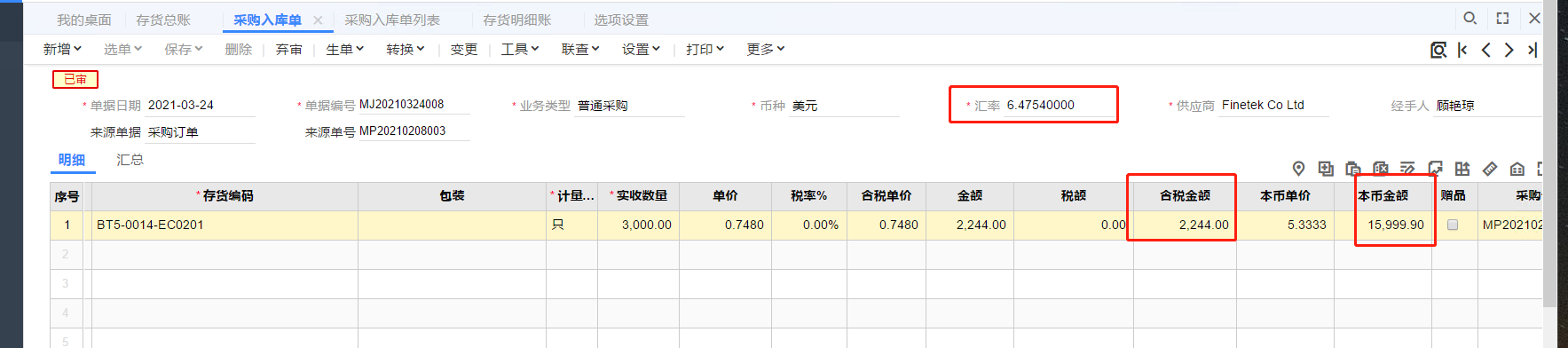The image size is (1568, 348).
Task: Click the search magnifier icon in tab bar
Action: 1470,18
